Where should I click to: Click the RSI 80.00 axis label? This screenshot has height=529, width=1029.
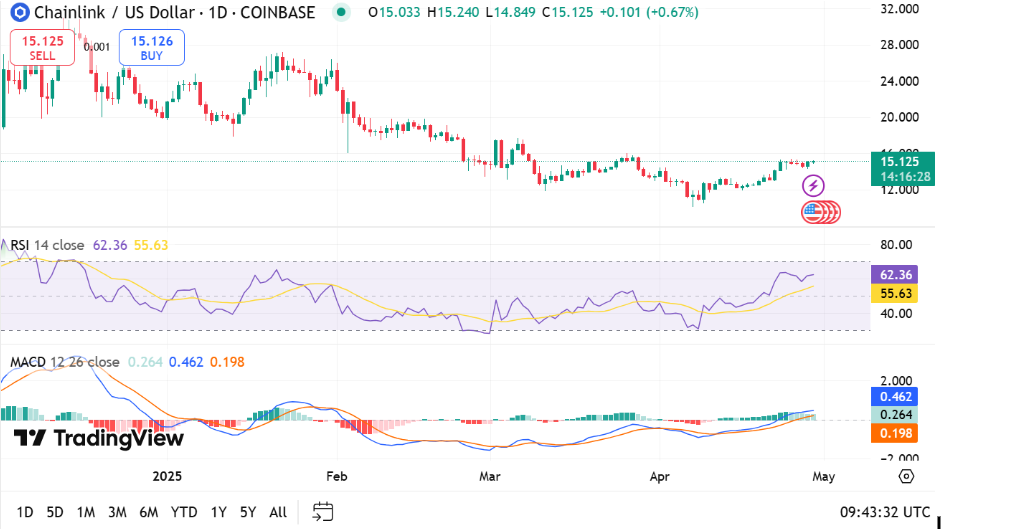coord(896,245)
